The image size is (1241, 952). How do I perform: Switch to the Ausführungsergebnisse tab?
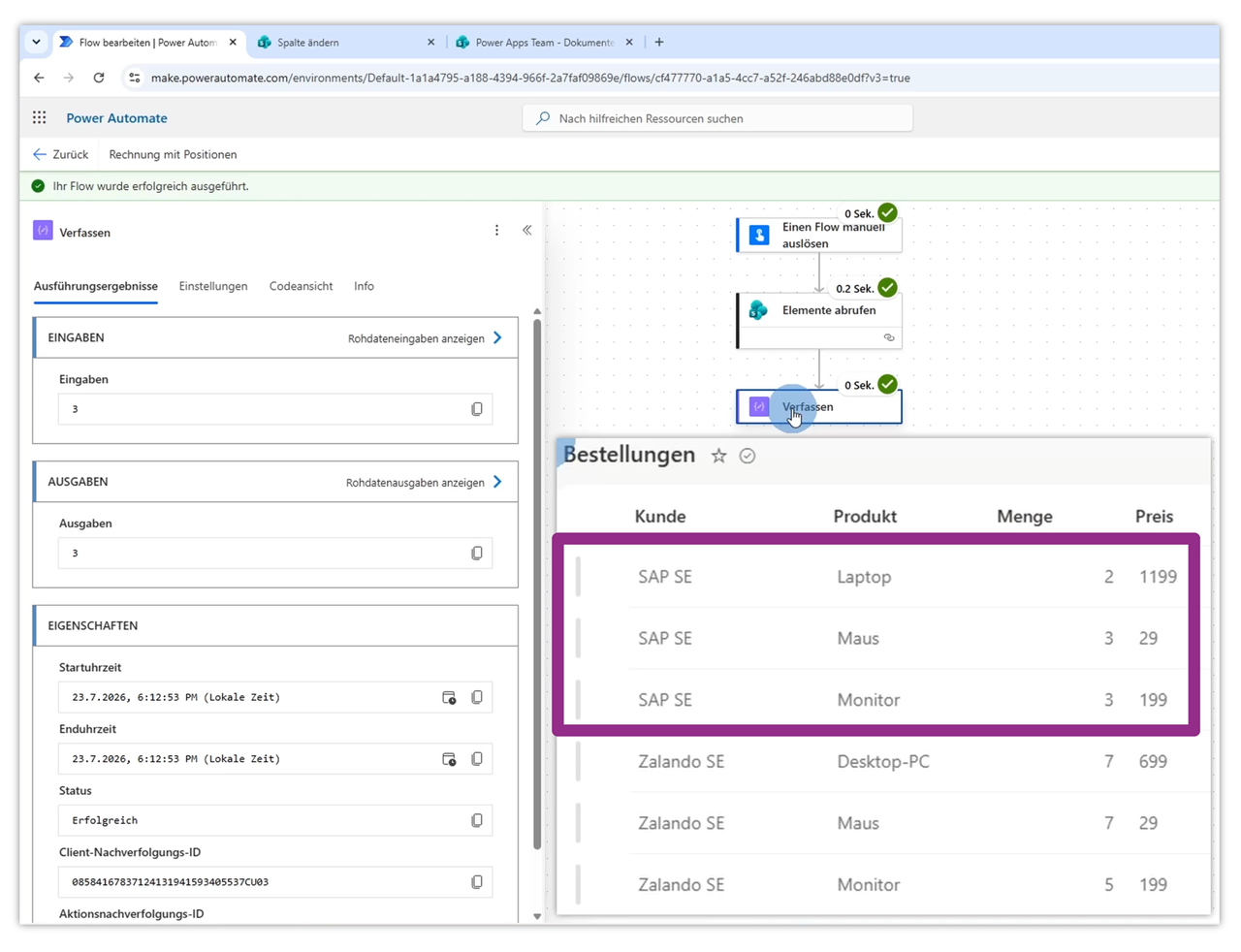point(96,286)
